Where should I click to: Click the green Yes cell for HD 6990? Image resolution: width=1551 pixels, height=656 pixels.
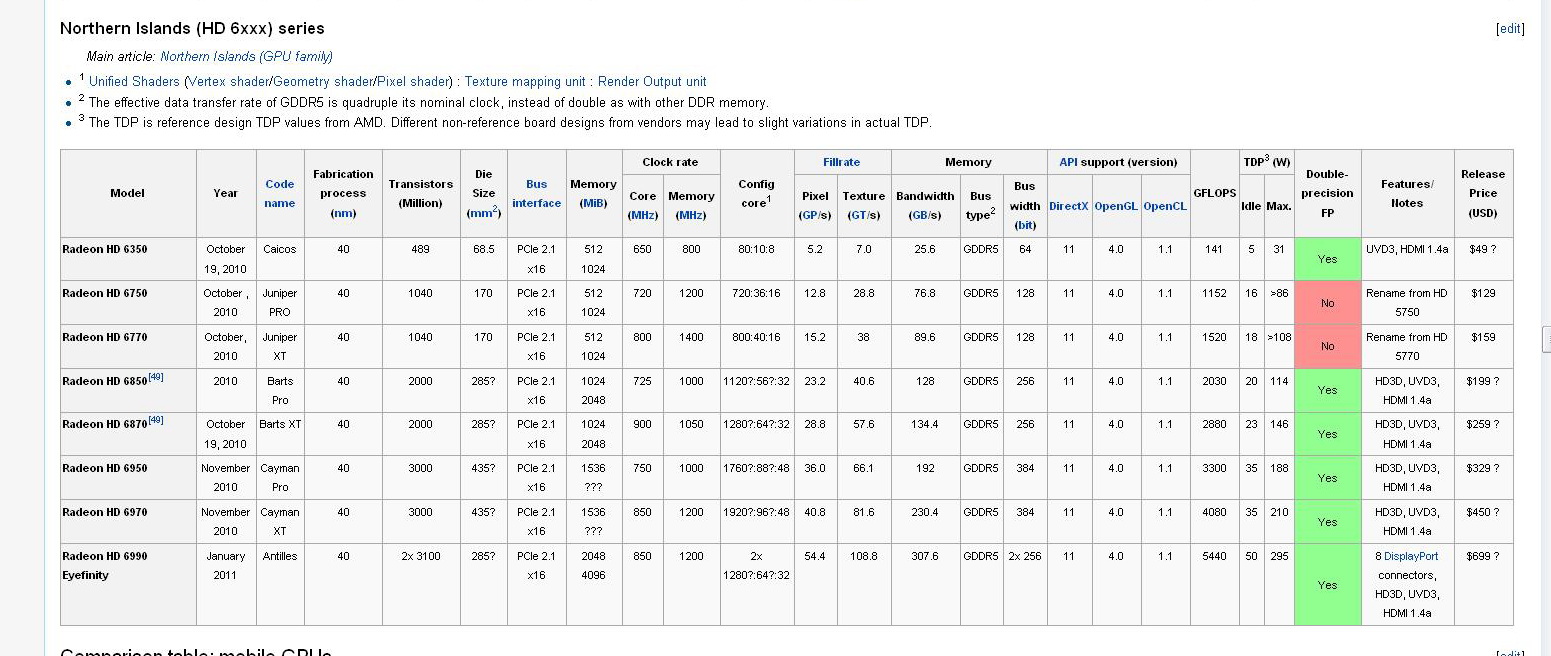[1327, 585]
